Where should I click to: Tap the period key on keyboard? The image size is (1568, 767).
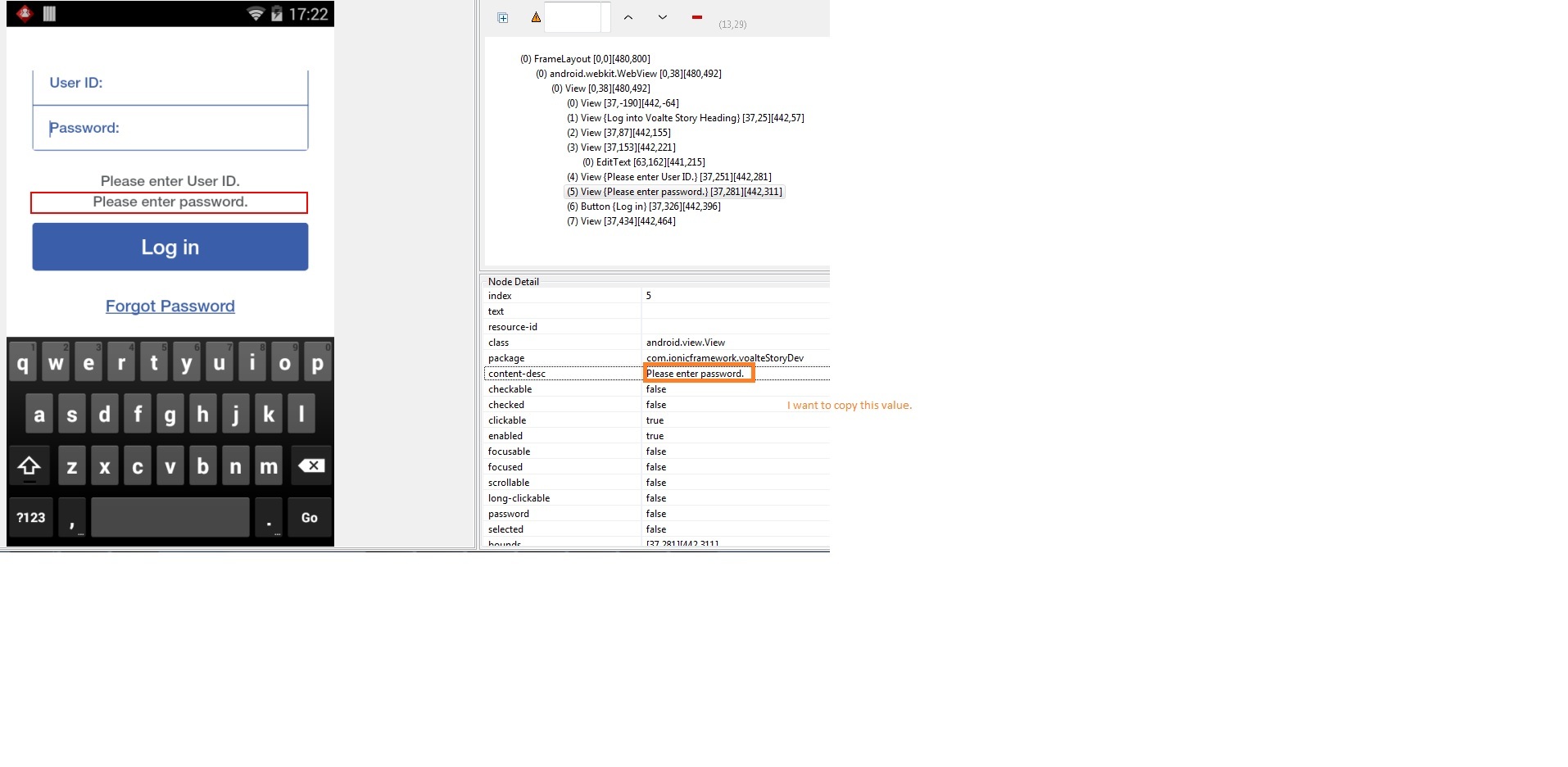click(269, 517)
